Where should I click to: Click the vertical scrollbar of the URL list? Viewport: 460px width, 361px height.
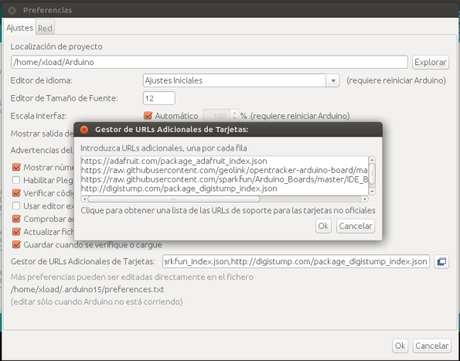click(372, 173)
